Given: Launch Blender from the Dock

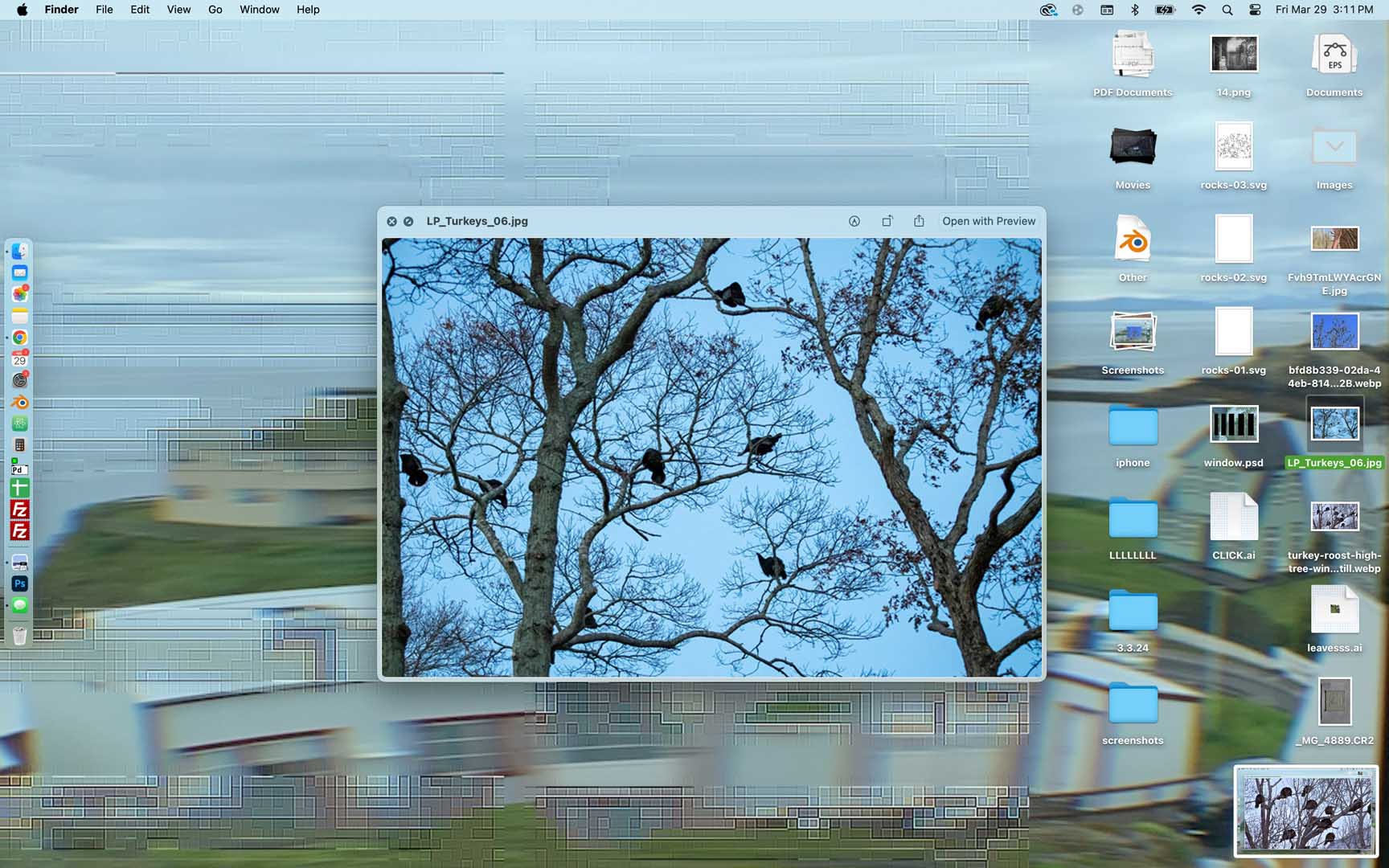Looking at the screenshot, I should pos(20,403).
